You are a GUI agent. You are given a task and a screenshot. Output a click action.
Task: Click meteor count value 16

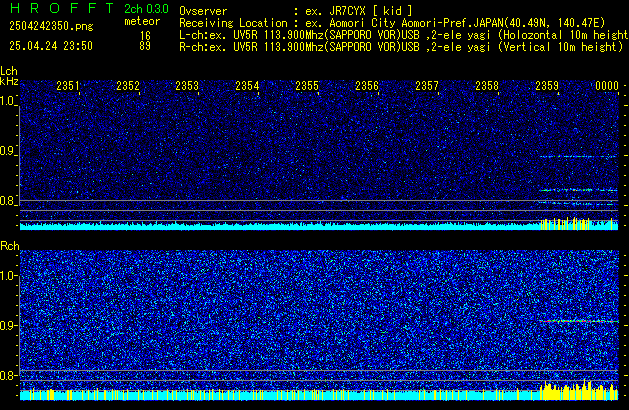pyautogui.click(x=145, y=36)
